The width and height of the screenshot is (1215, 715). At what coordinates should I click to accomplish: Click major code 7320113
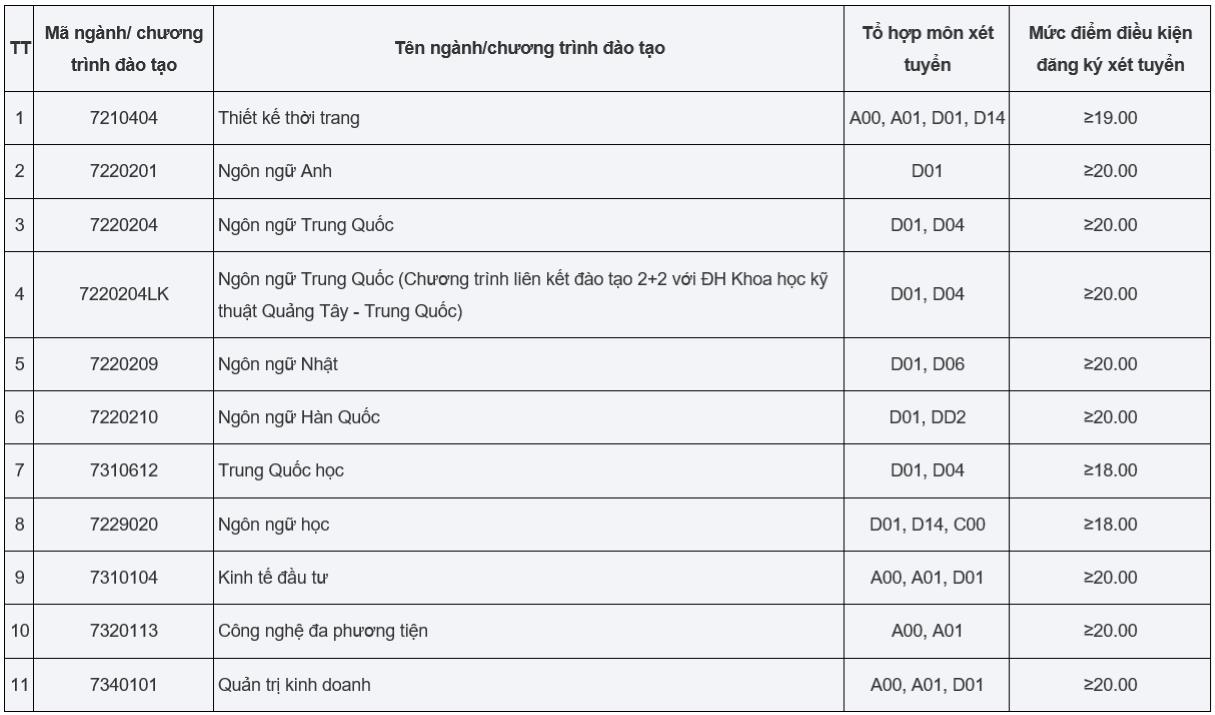click(125, 630)
